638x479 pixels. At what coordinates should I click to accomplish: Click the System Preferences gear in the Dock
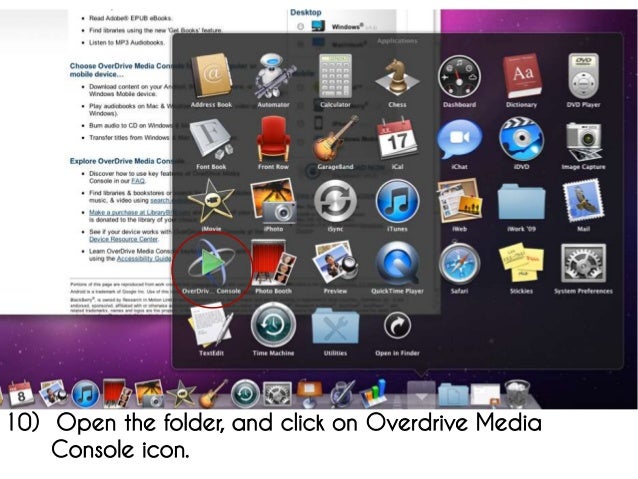277,394
